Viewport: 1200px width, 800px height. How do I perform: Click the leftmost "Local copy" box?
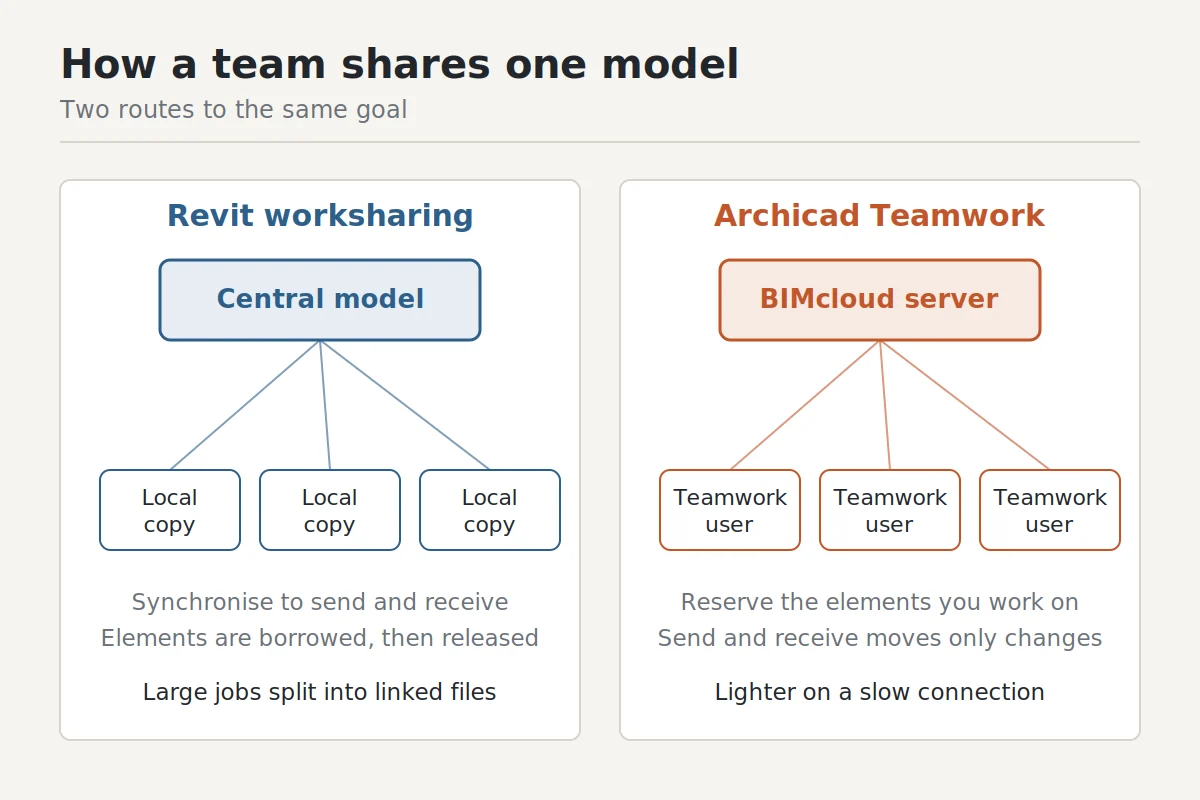[170, 510]
